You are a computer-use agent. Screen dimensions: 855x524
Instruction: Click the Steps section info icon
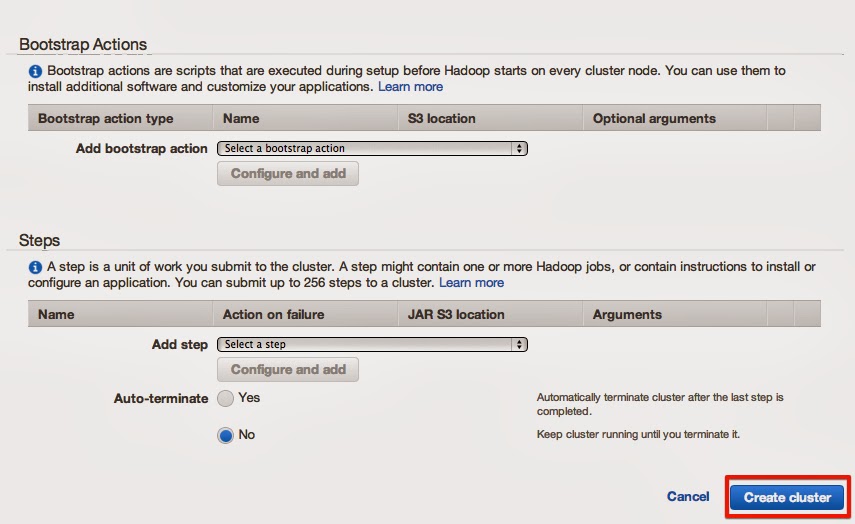tap(35, 268)
